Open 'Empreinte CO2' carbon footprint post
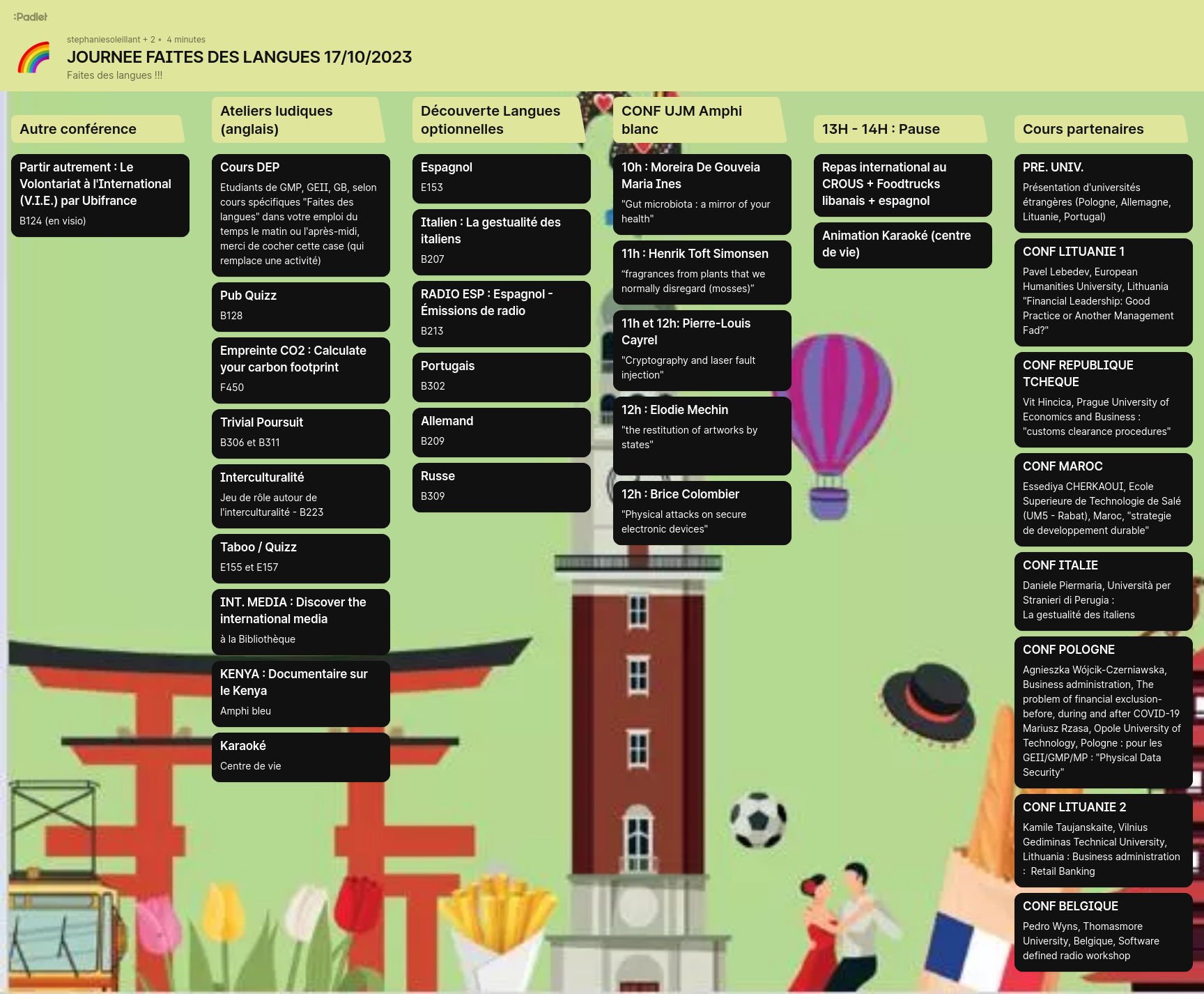 click(x=301, y=370)
